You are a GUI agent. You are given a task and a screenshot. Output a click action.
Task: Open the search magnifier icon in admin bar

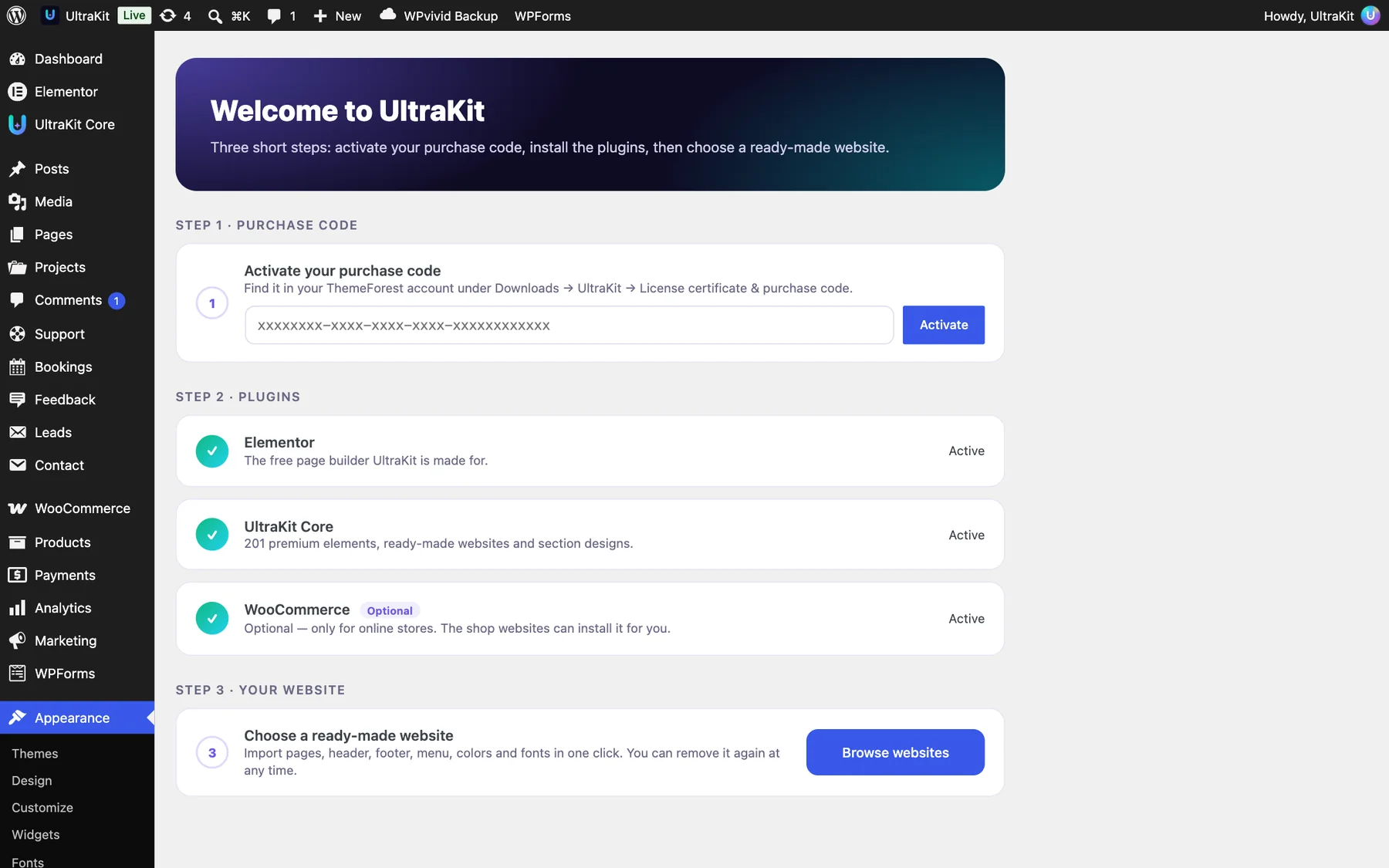pos(215,16)
